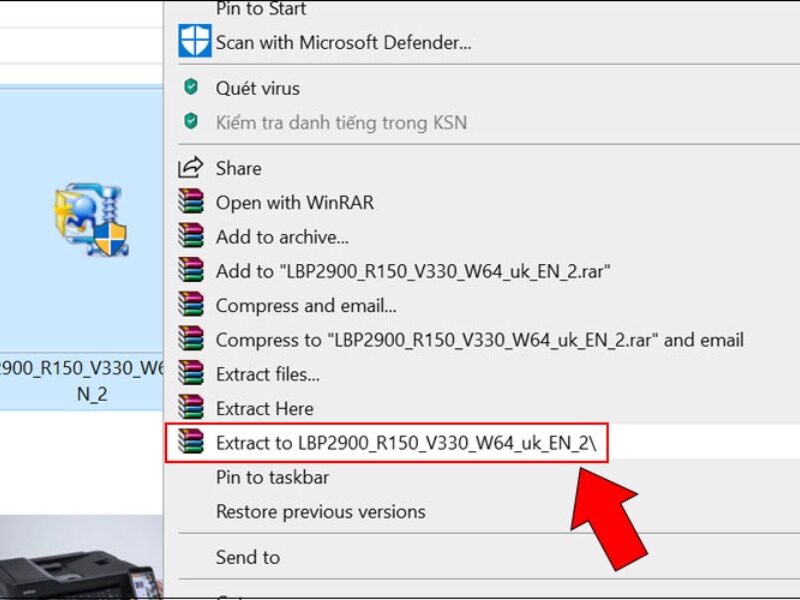Click the WinRAR icon beside Compress and email...
Screen dimensions: 800x600
[x=191, y=305]
